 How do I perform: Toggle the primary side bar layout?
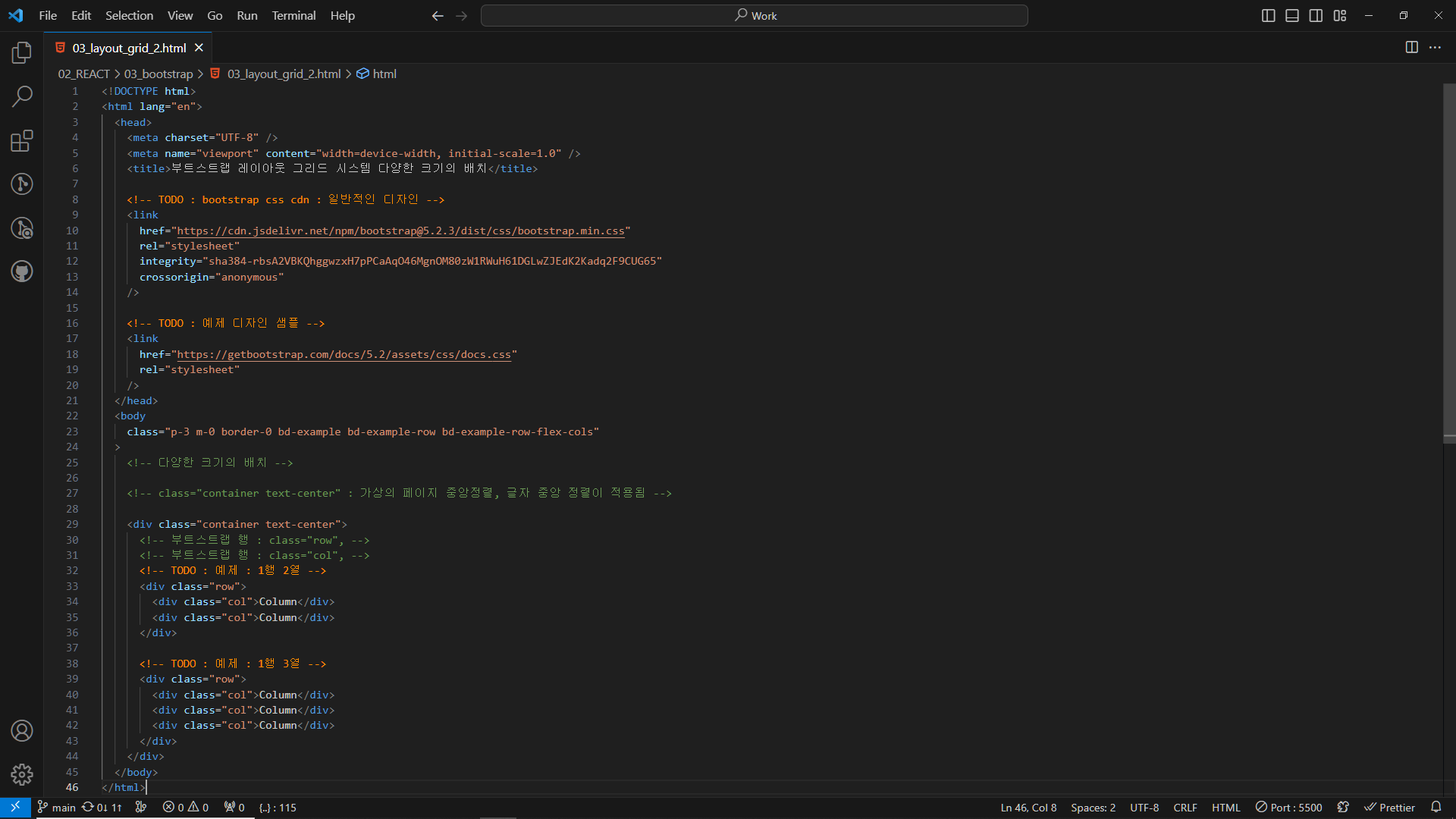[x=1268, y=16]
